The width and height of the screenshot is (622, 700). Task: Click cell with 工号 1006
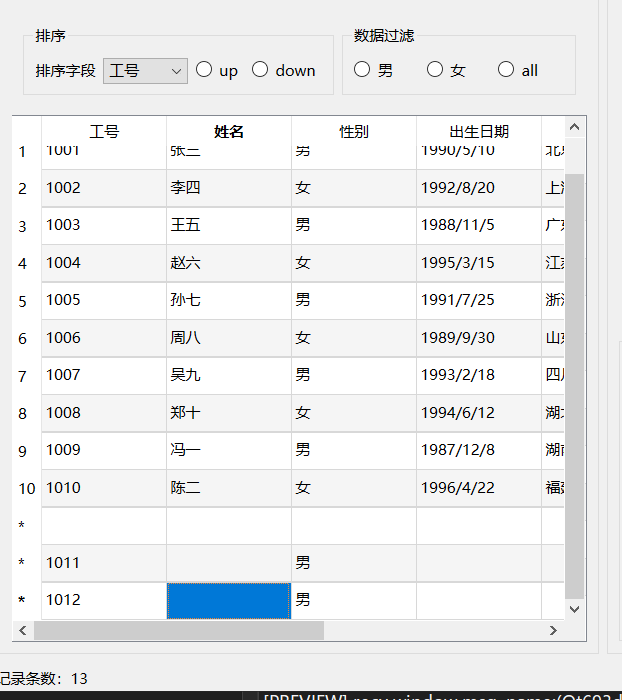point(104,338)
